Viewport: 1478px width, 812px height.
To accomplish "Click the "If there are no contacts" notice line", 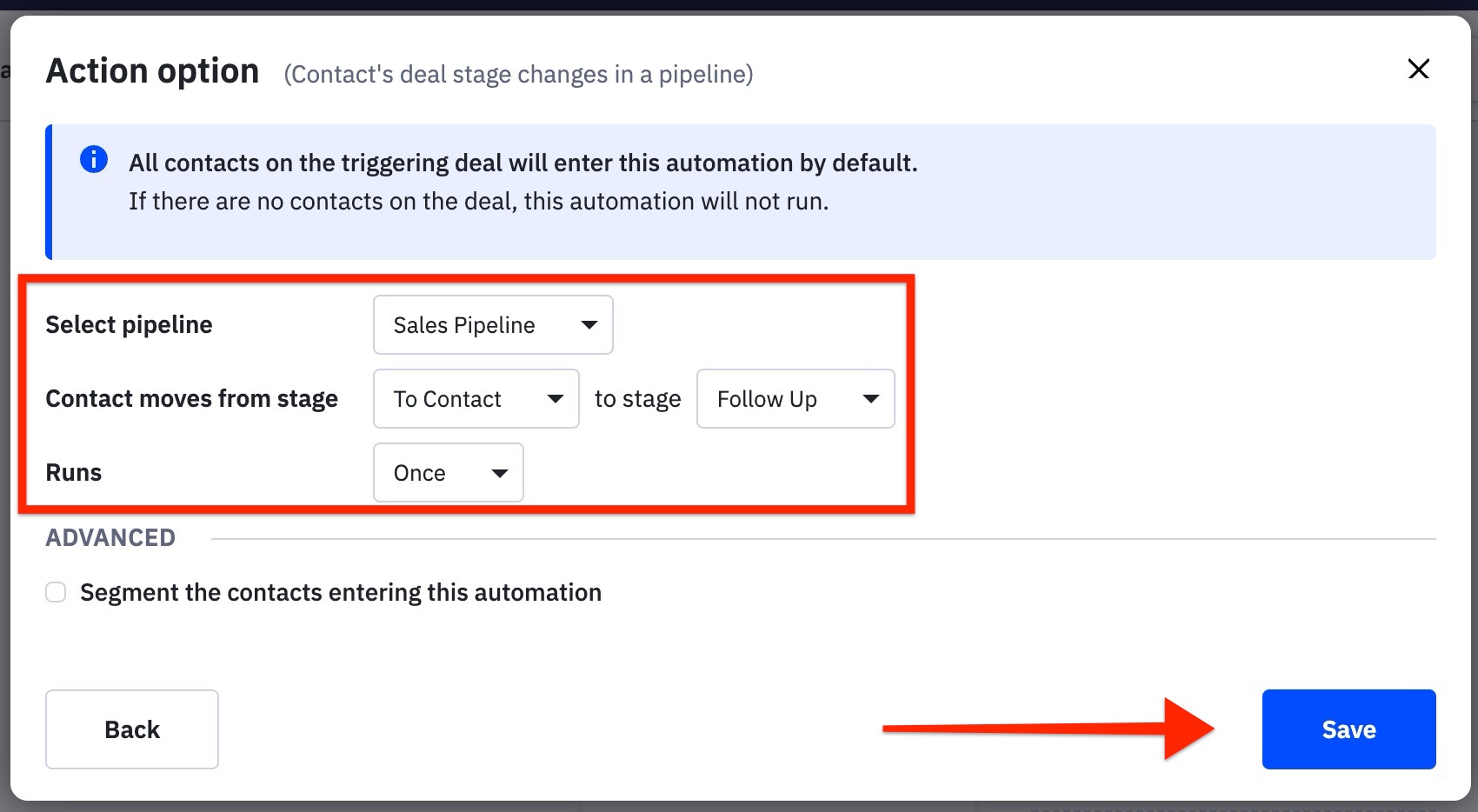I will click(x=478, y=202).
